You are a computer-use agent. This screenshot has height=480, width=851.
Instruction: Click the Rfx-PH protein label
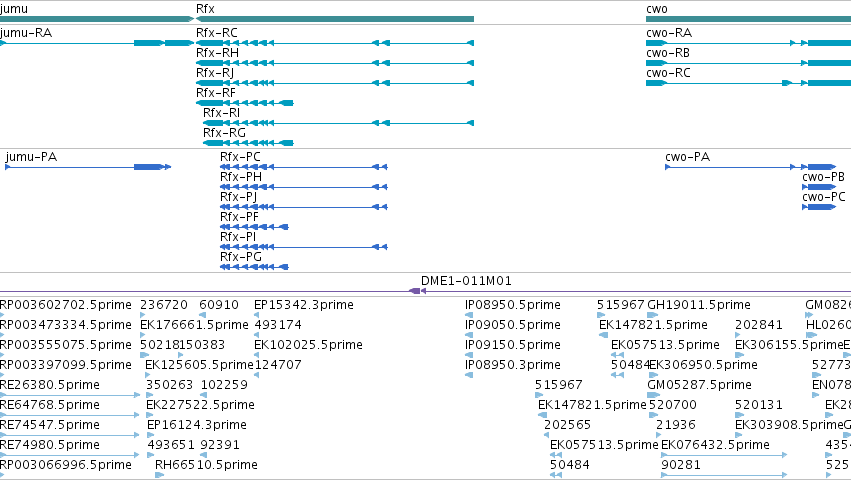pos(241,177)
